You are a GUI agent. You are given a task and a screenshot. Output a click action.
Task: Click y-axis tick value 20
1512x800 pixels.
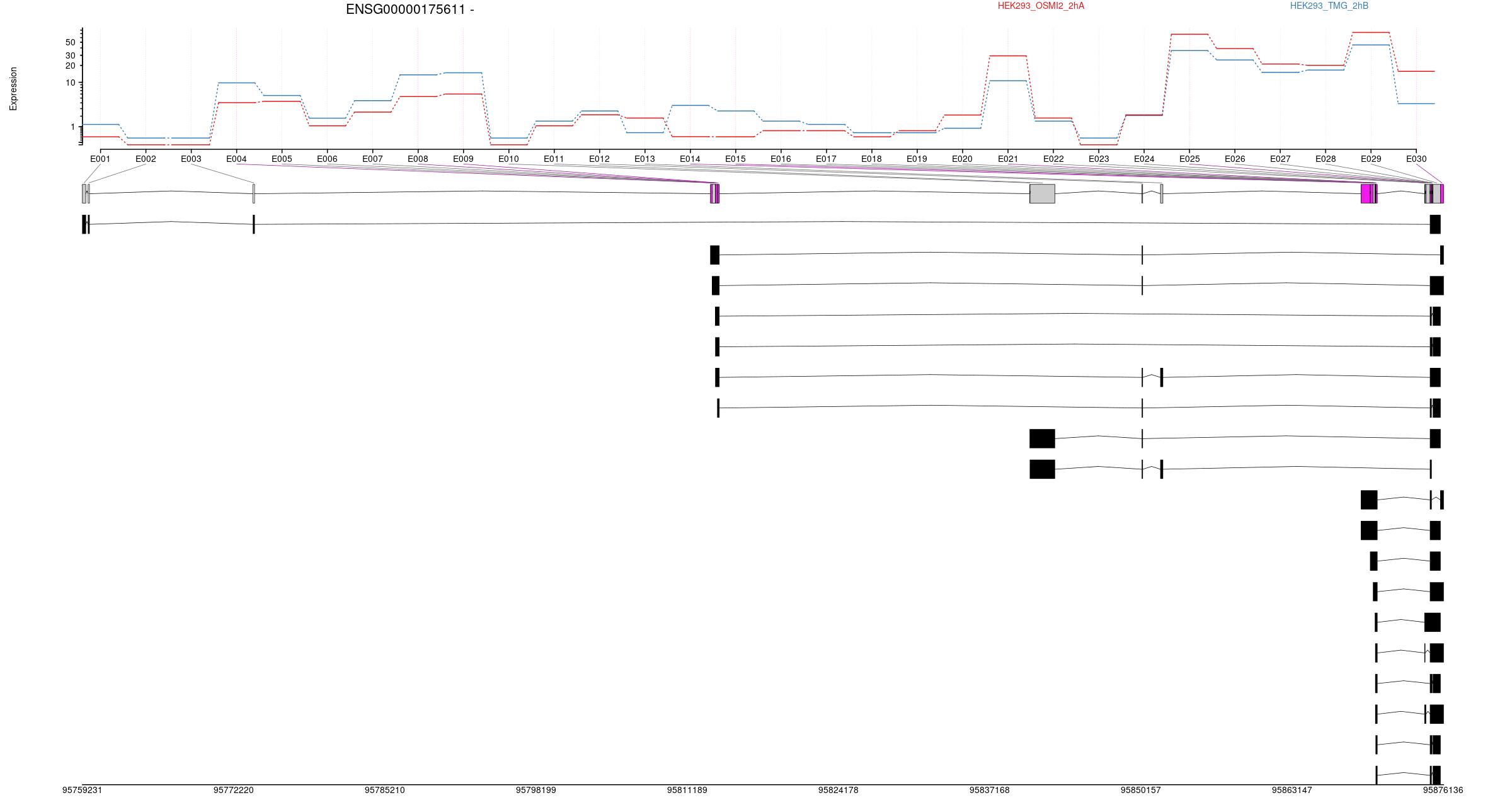[70, 66]
